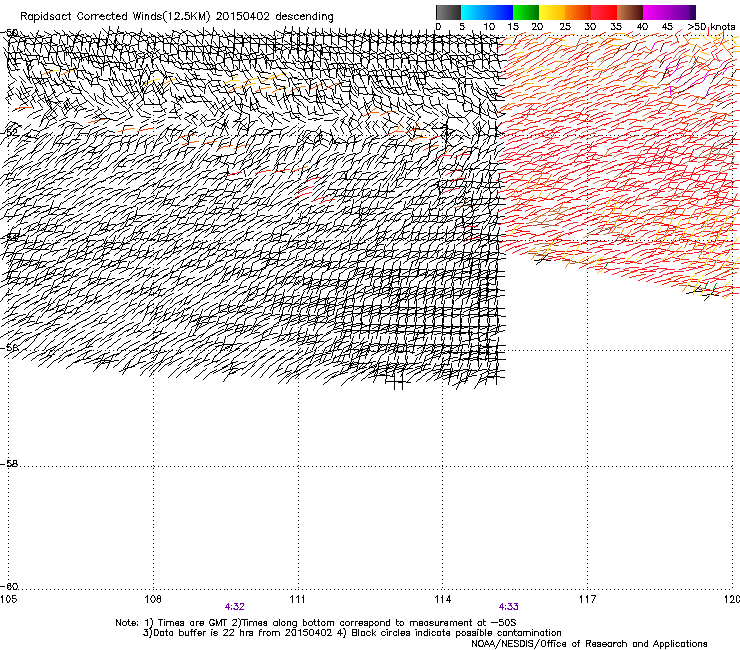
Task: Click the '111' longitude axis label
Action: [x=297, y=599]
